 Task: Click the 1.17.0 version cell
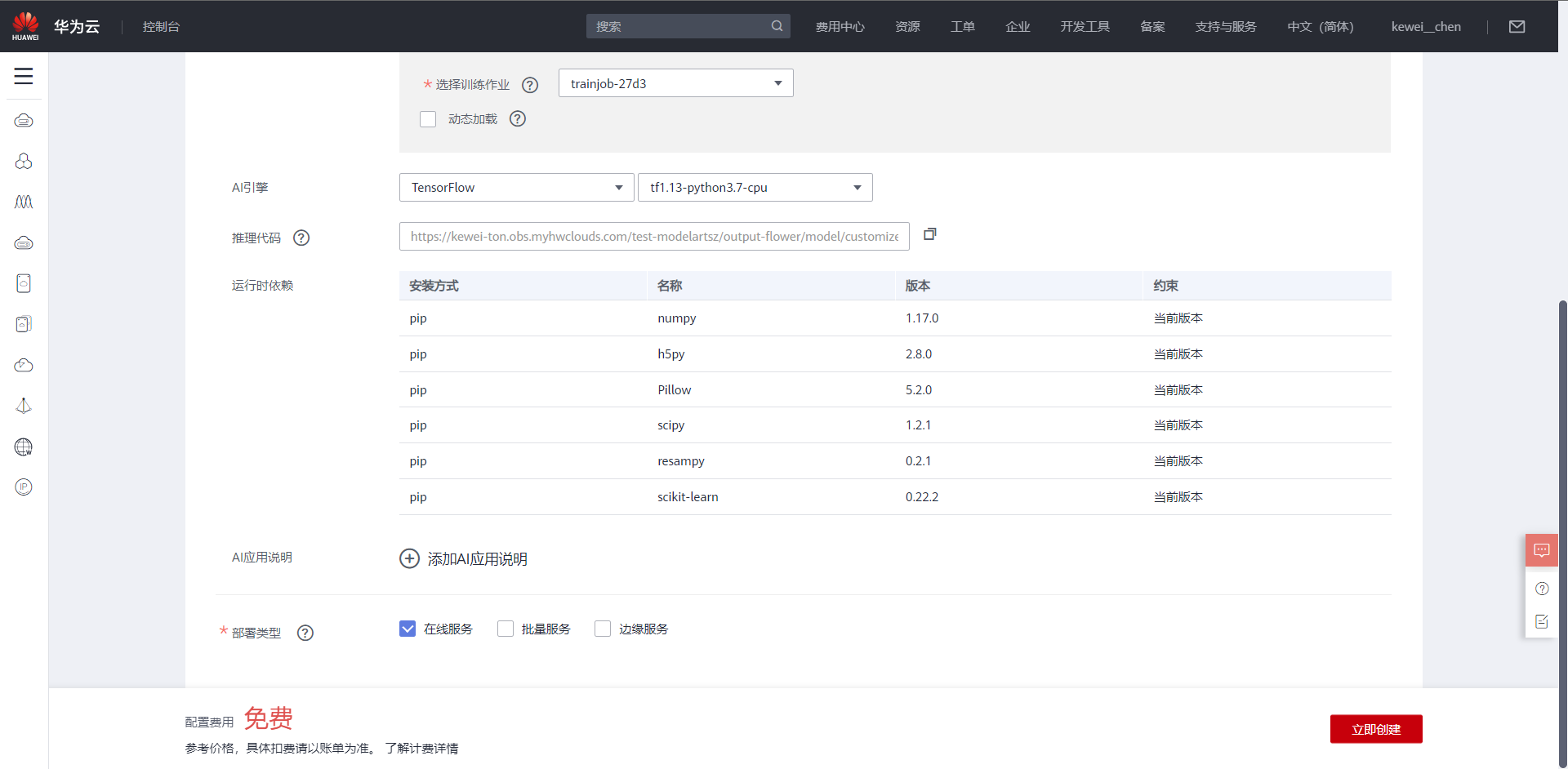point(922,318)
